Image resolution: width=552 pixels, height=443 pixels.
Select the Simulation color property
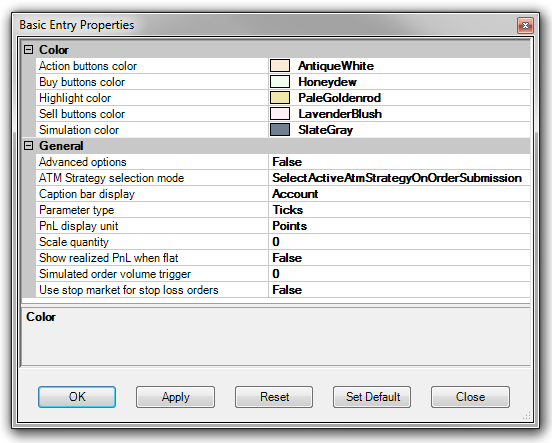152,130
